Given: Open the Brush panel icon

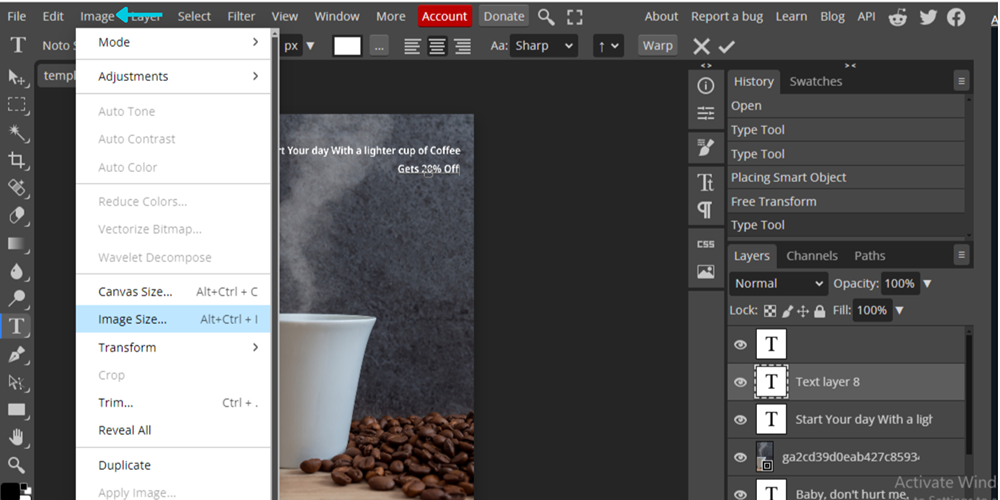Looking at the screenshot, I should click(705, 148).
